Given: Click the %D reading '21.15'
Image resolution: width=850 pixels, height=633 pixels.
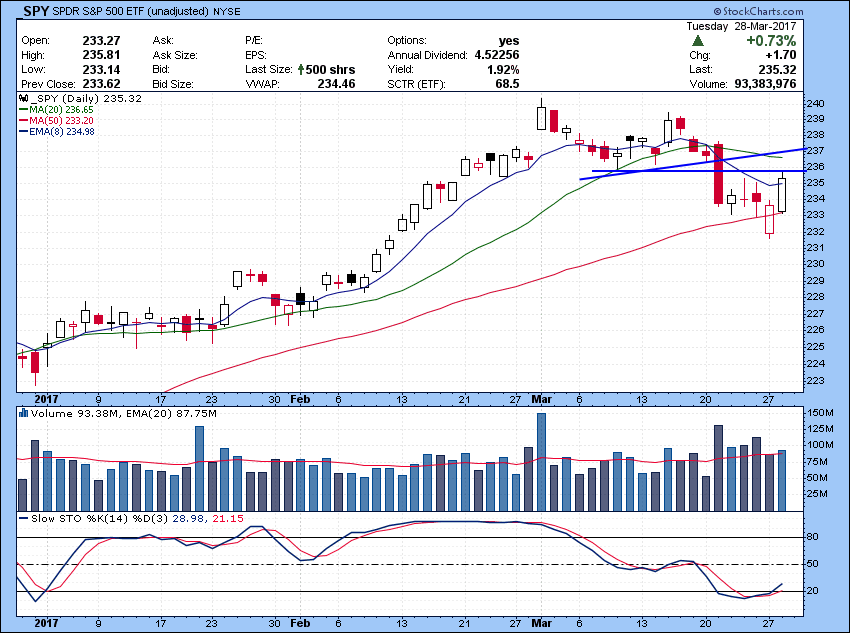Looking at the screenshot, I should click(228, 519).
